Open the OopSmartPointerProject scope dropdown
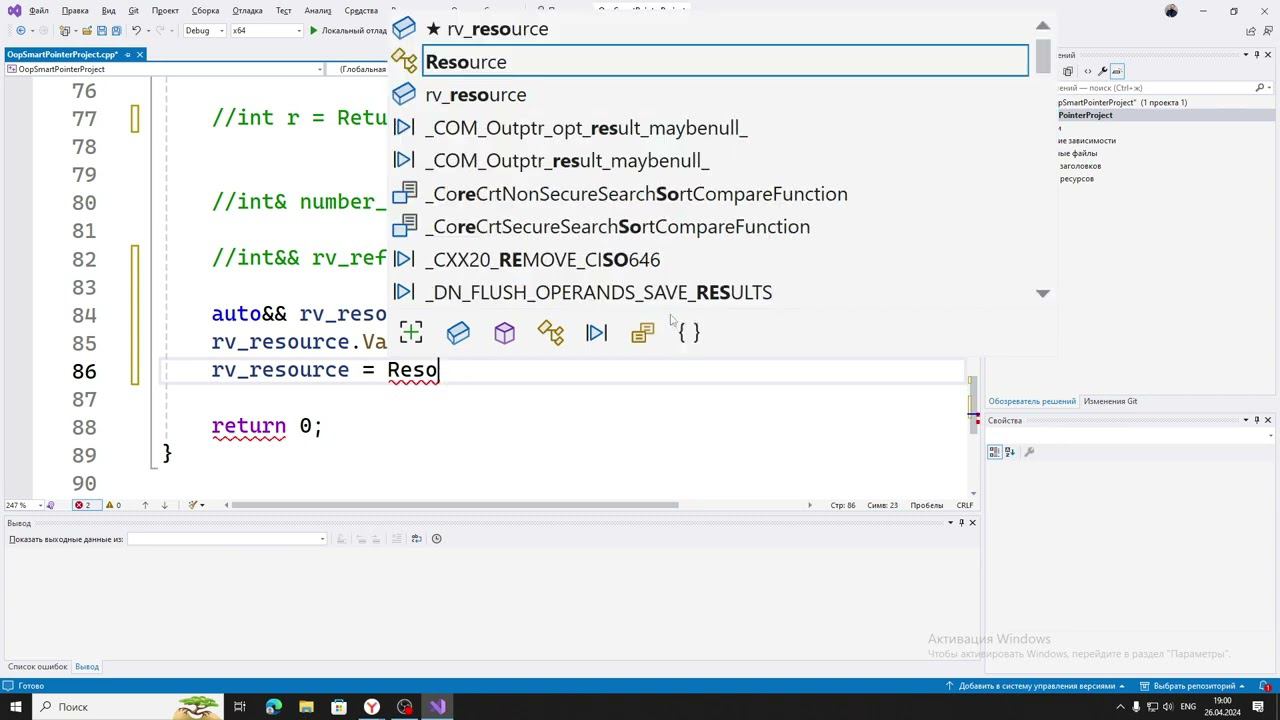Screen dimensions: 1280x720 [x=165, y=69]
